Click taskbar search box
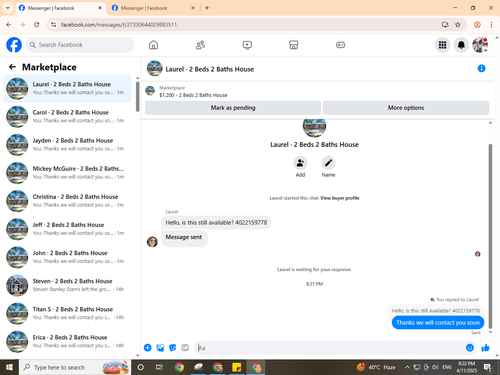Screen dimensions: 500x375 75,367
